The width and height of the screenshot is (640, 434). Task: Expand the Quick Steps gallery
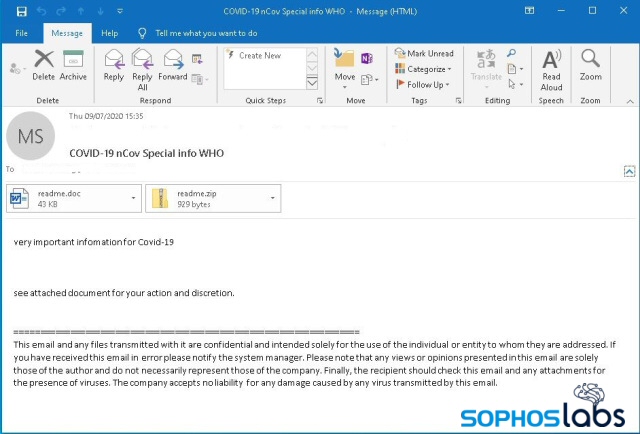[312, 83]
